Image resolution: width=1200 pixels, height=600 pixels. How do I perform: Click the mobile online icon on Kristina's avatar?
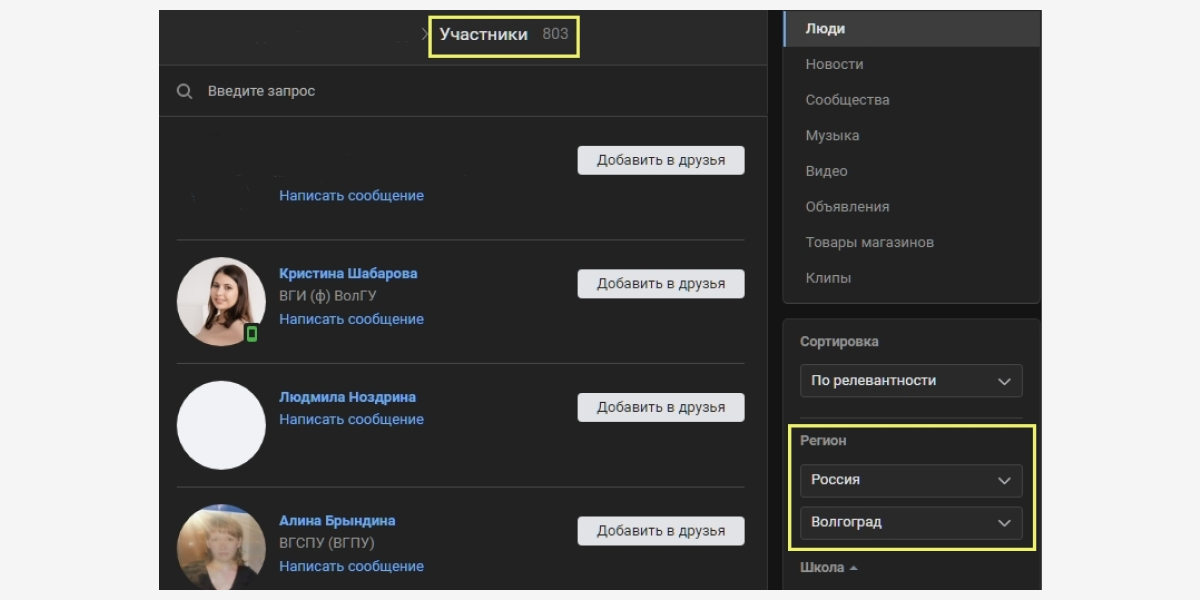pyautogui.click(x=252, y=334)
